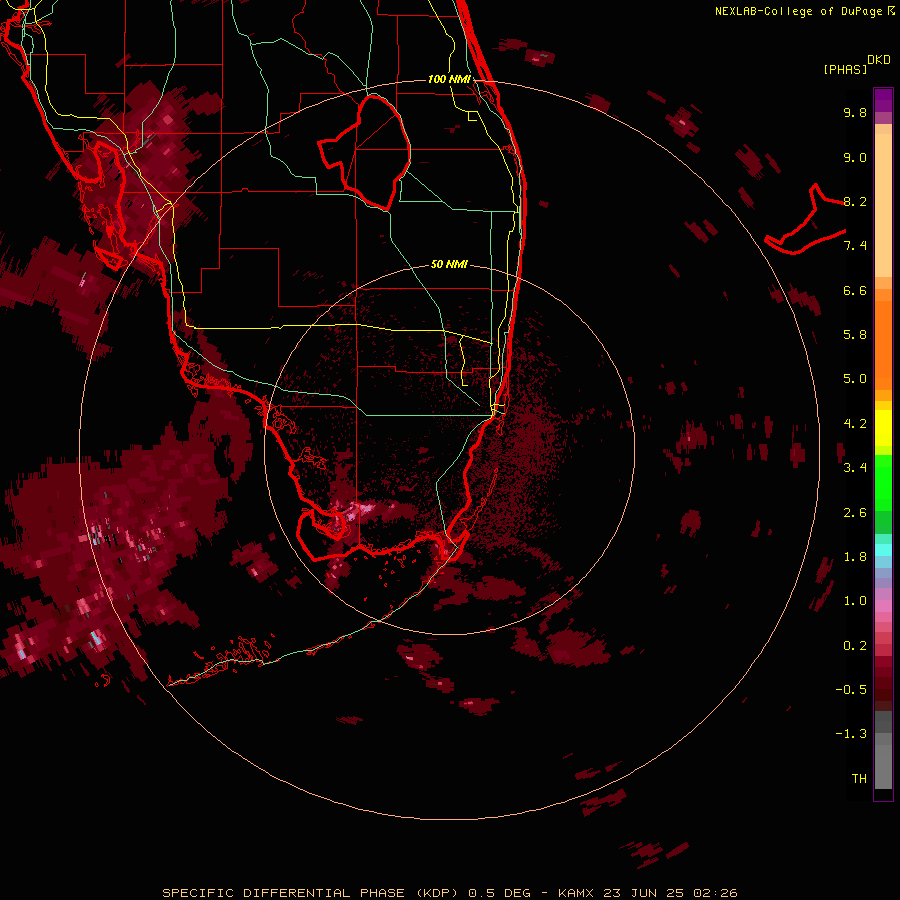Select the 1.8 scale label
Screen dimensions: 900x900
[855, 557]
